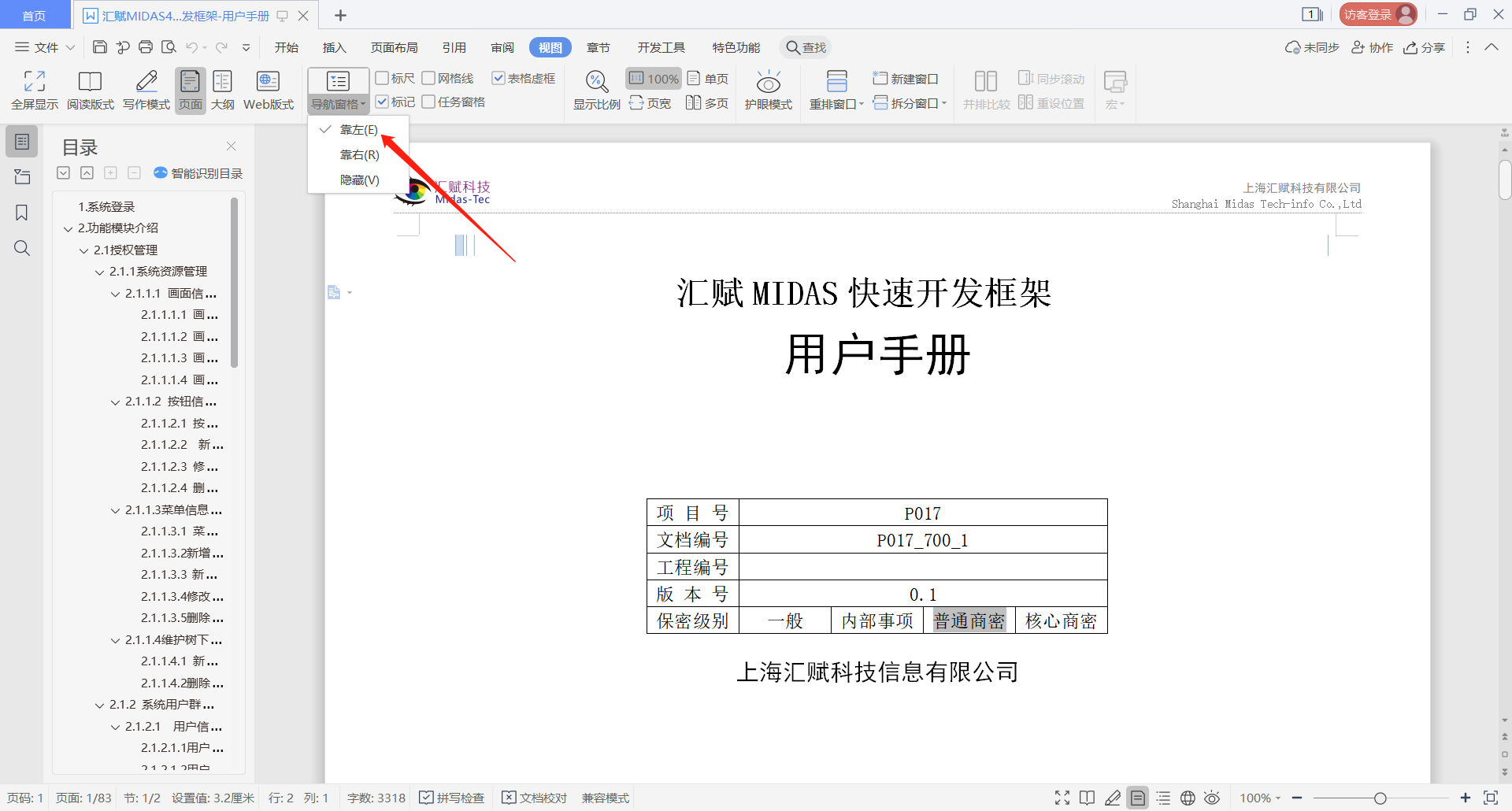Open zoom percentage dropdown in status bar
Image resolution: width=1512 pixels, height=811 pixels.
point(1261,798)
